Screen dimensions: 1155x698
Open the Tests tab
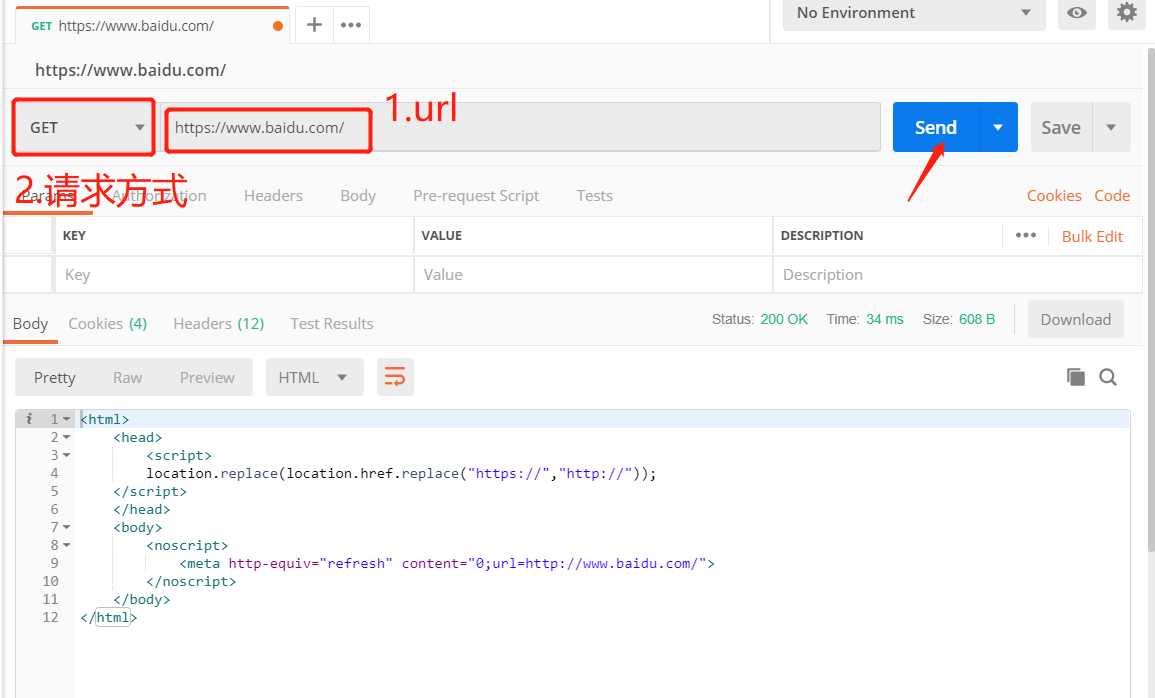pyautogui.click(x=594, y=196)
